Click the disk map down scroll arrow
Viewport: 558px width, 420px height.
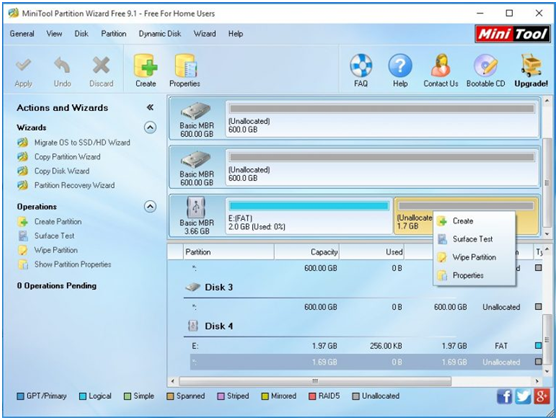[547, 234]
